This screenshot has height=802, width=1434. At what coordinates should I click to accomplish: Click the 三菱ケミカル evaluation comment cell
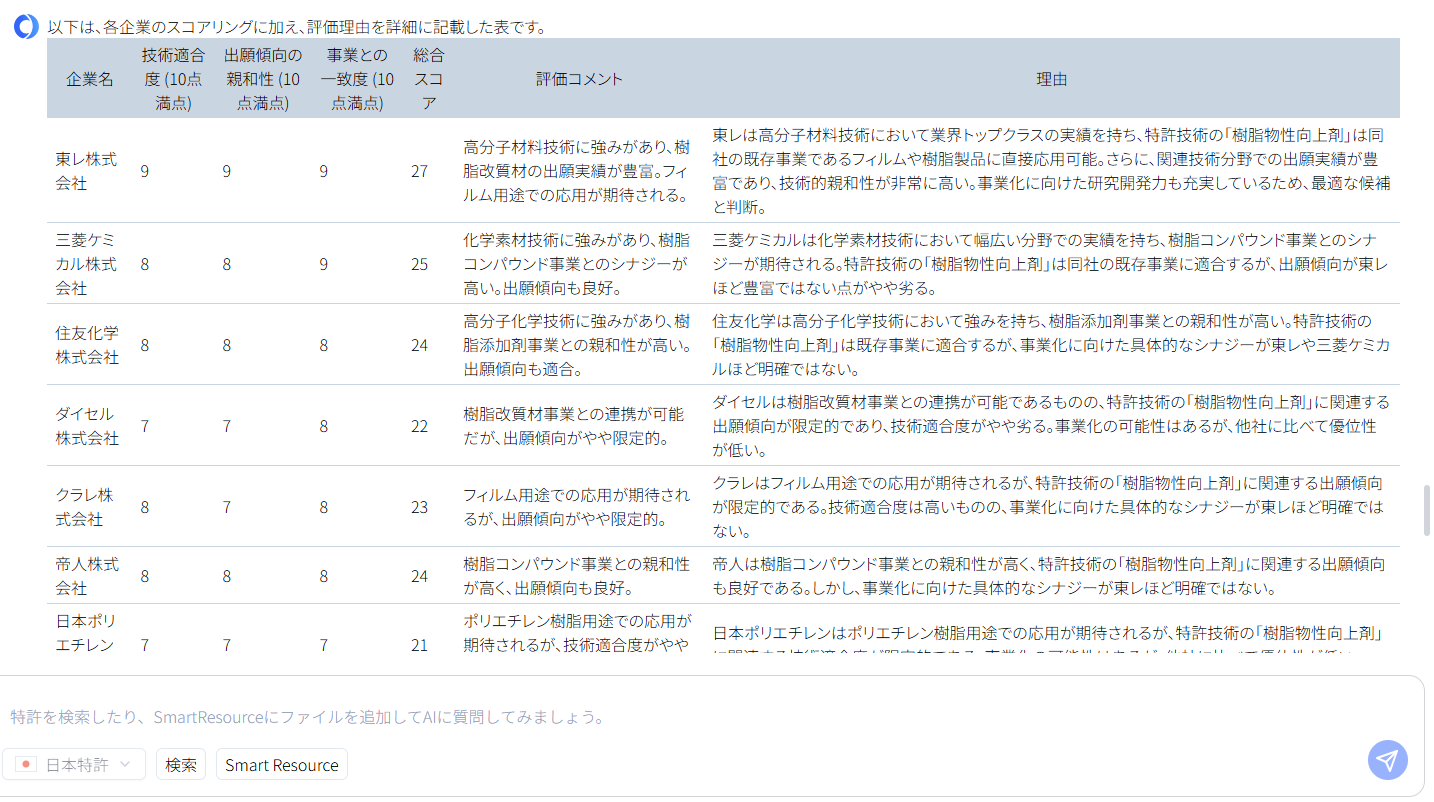pos(579,264)
